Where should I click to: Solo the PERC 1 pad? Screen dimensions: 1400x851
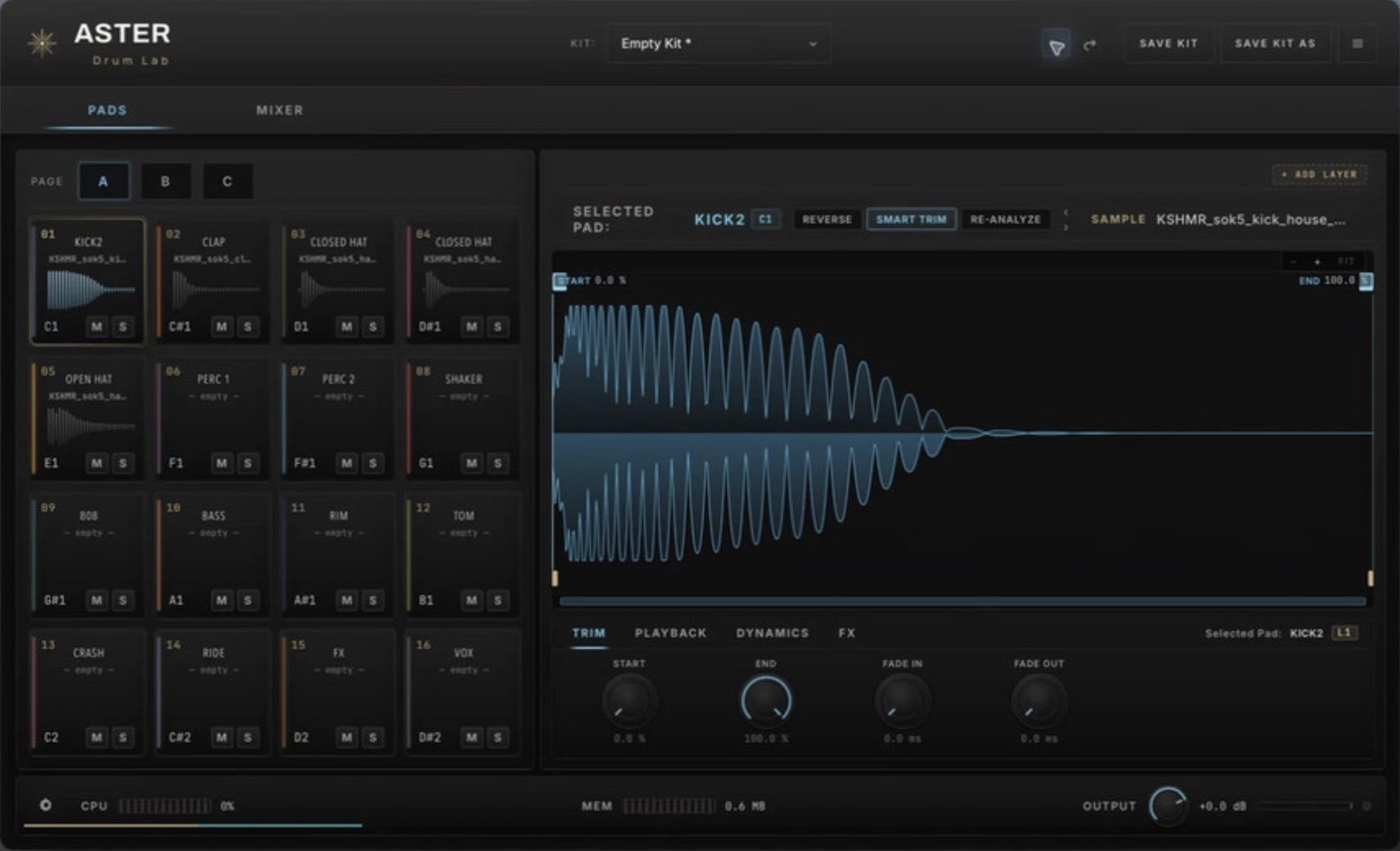(x=248, y=463)
